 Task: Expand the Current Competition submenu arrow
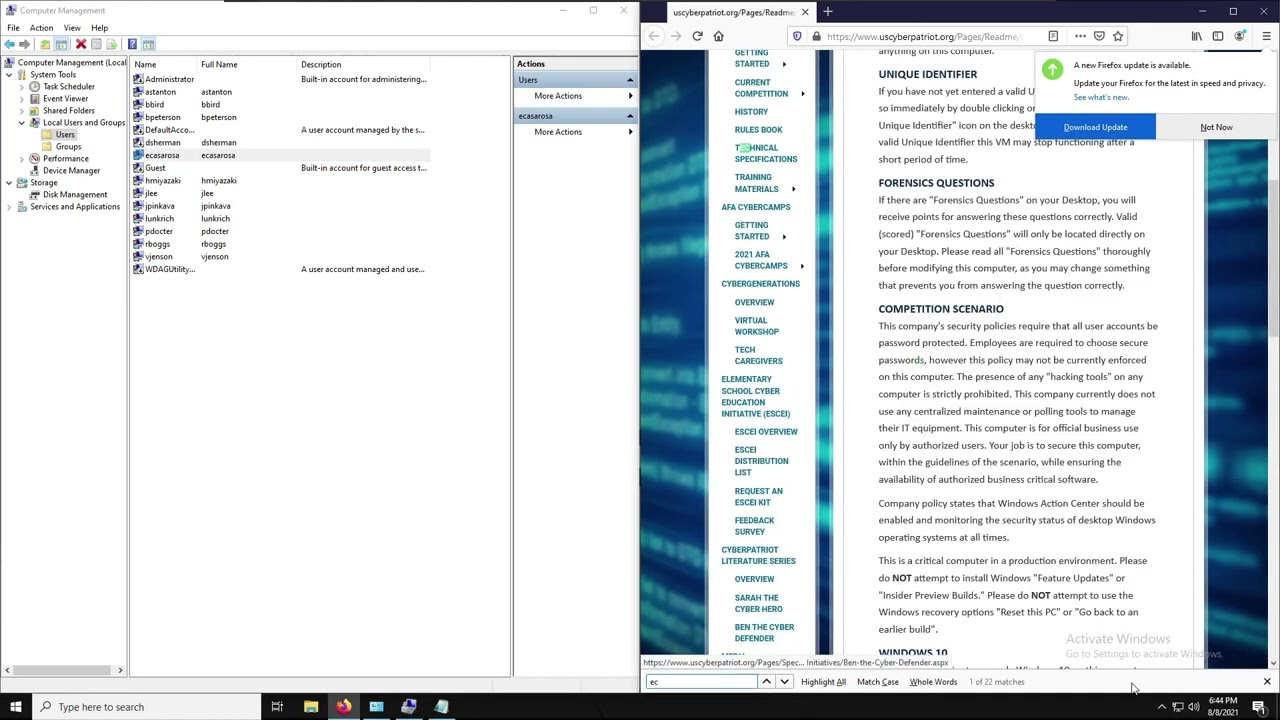(802, 94)
